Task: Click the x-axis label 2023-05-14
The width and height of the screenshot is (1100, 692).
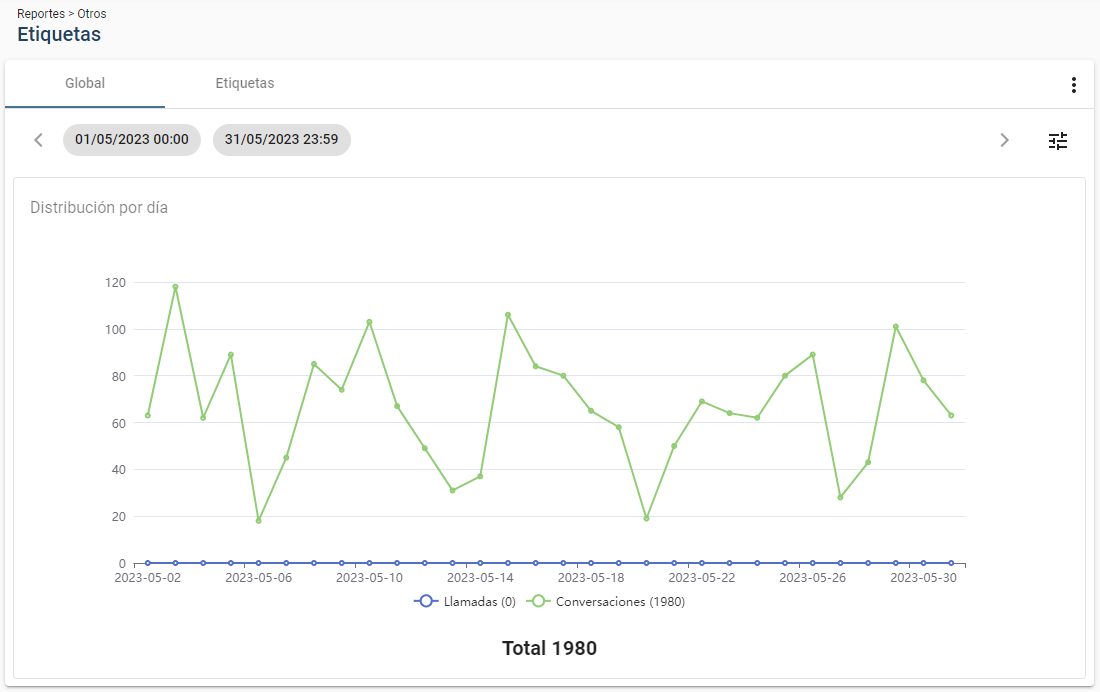Action: [480, 578]
